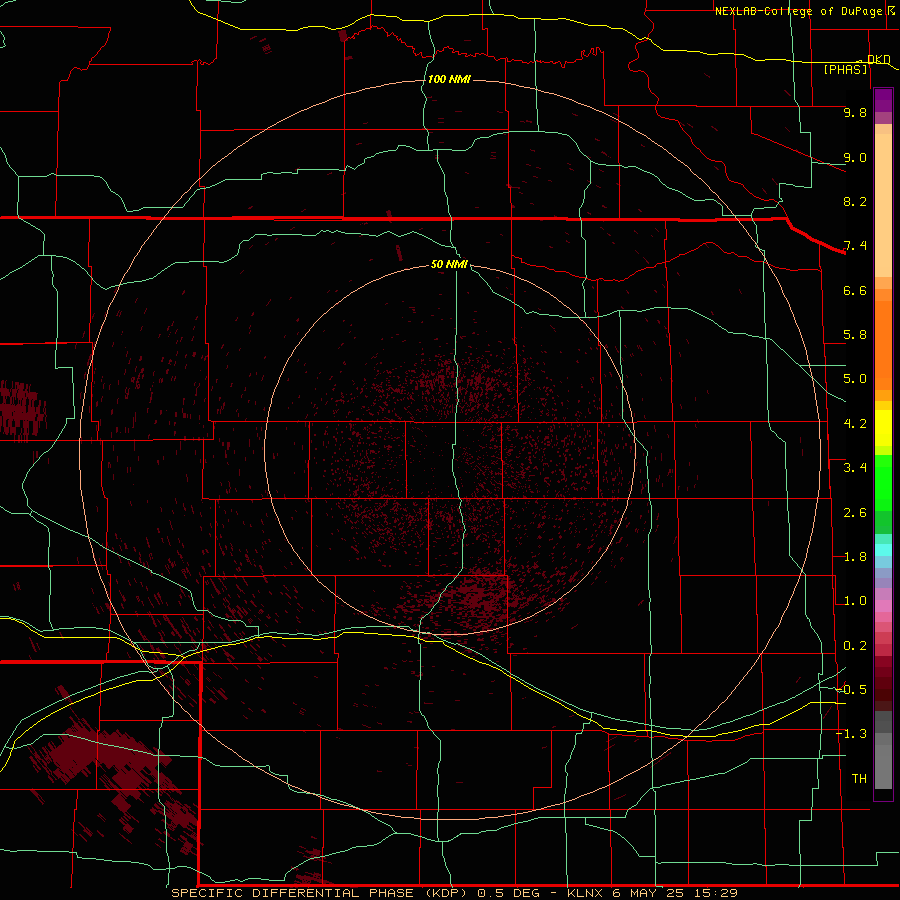Click the 3.4 value on color scale
Screen dimensions: 900x900
click(855, 468)
